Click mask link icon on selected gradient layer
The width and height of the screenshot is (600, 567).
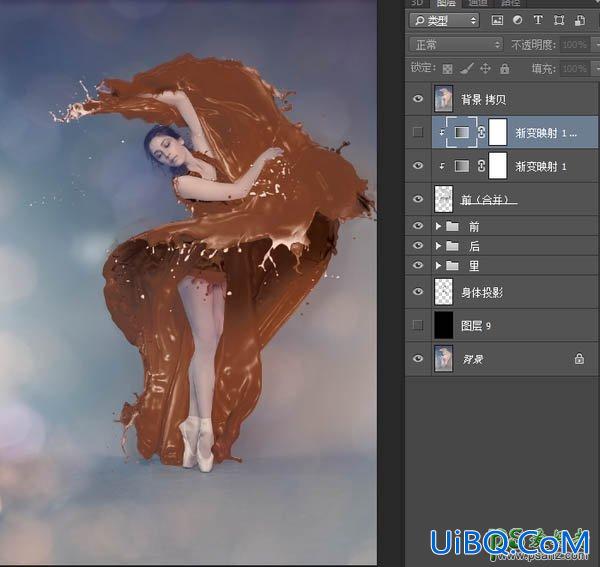(481, 132)
